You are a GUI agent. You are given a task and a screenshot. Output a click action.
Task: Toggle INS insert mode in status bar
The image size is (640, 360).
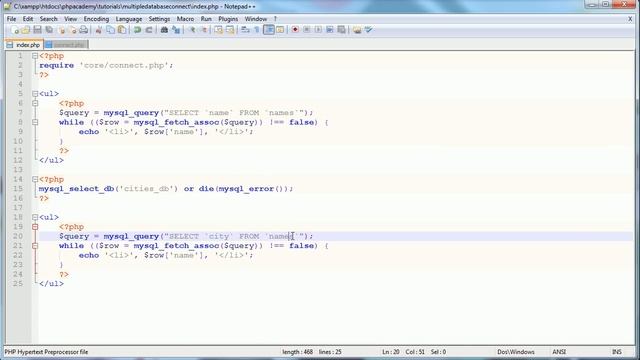617,352
